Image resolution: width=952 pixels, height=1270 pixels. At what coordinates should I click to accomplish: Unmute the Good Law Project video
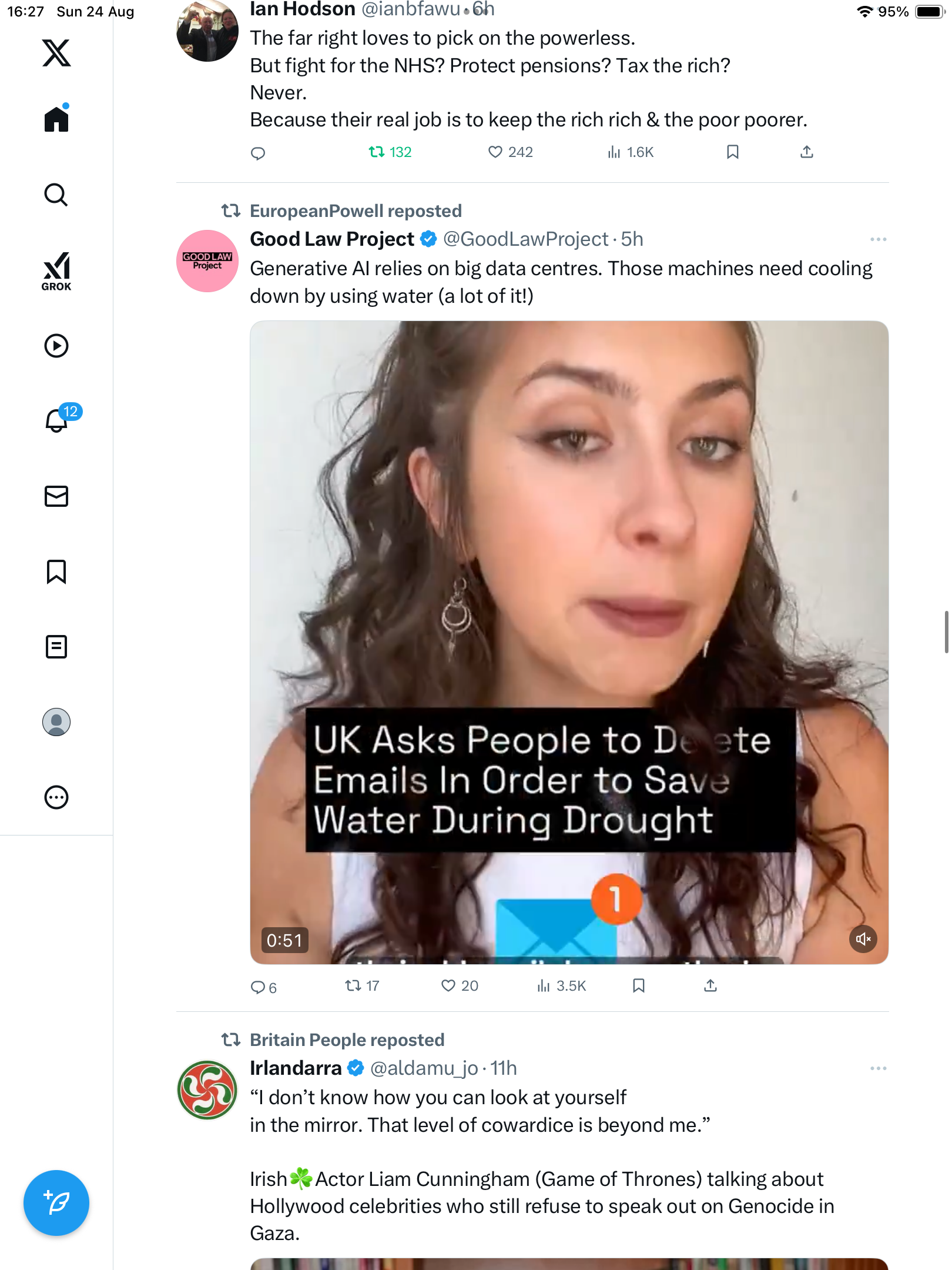click(863, 939)
